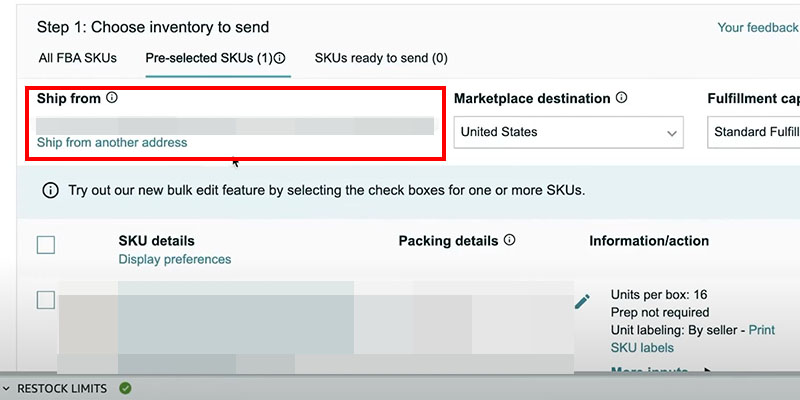This screenshot has width=800, height=400.
Task: Open SKUs ready to send tab
Action: tap(381, 58)
